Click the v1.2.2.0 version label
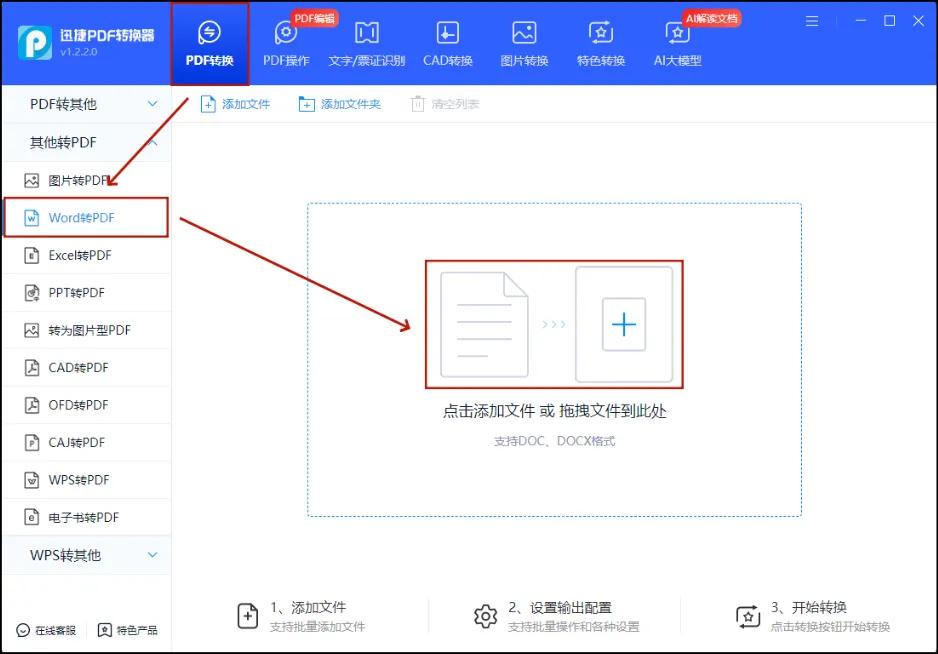 tap(78, 52)
